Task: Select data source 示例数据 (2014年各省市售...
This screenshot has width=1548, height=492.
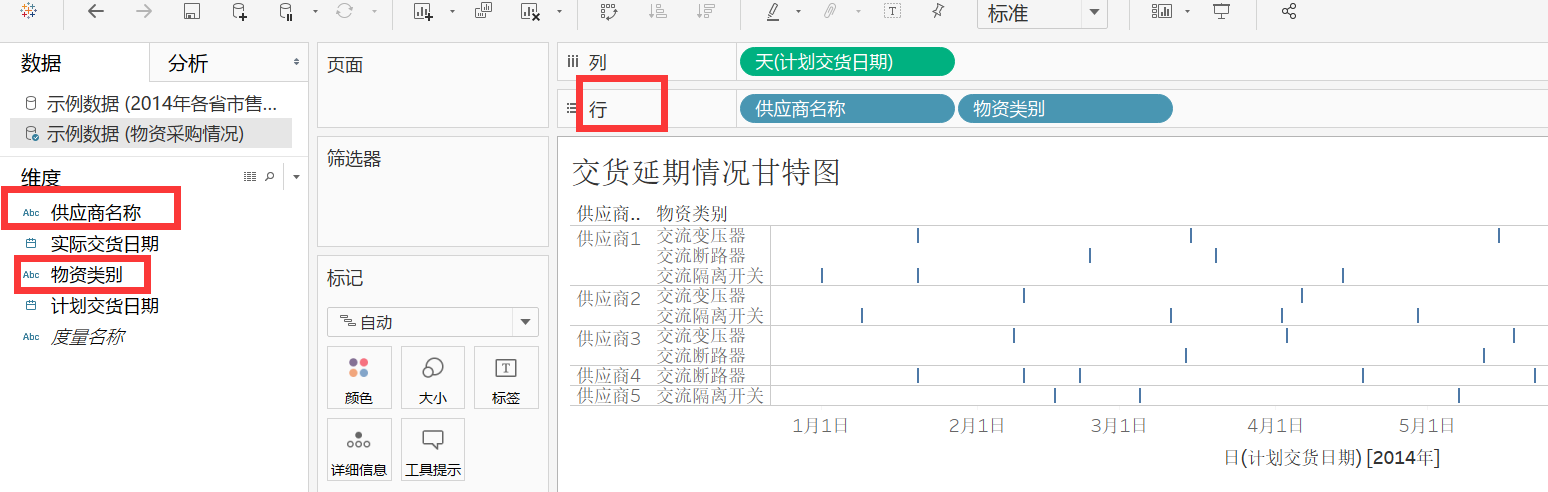Action: point(151,103)
